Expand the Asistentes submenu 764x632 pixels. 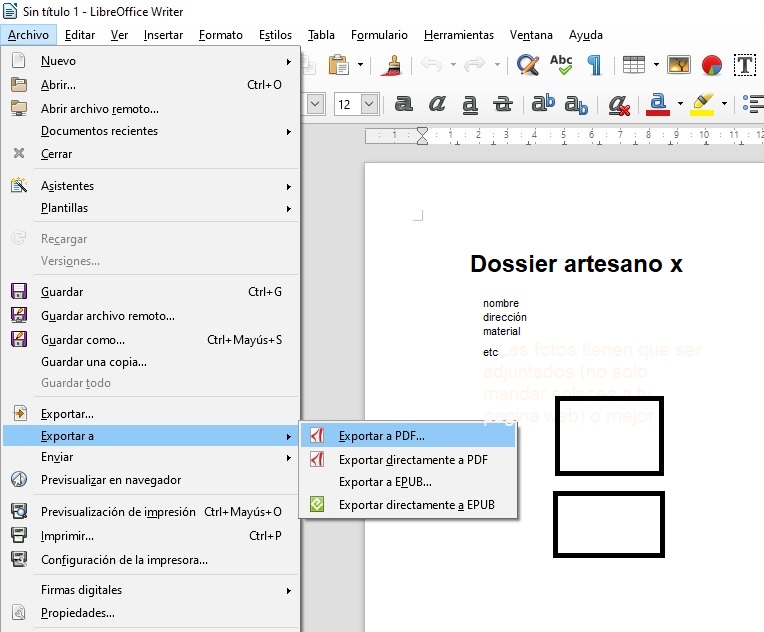(x=151, y=186)
